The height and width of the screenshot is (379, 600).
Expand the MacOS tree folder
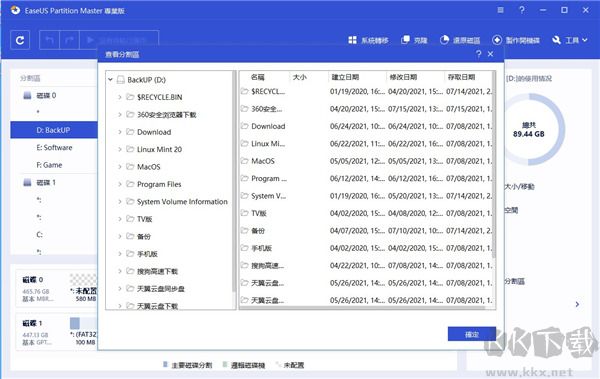(119, 167)
